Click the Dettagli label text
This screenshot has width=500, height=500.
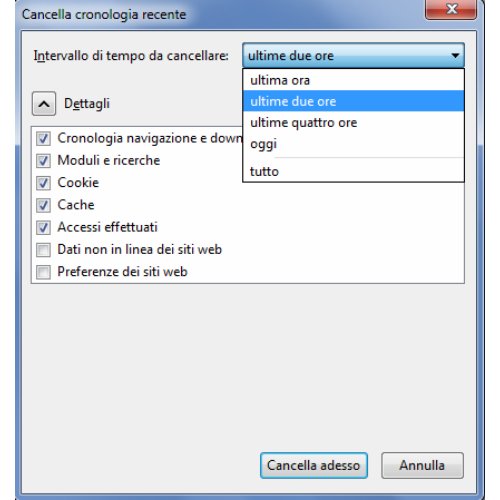[x=87, y=104]
